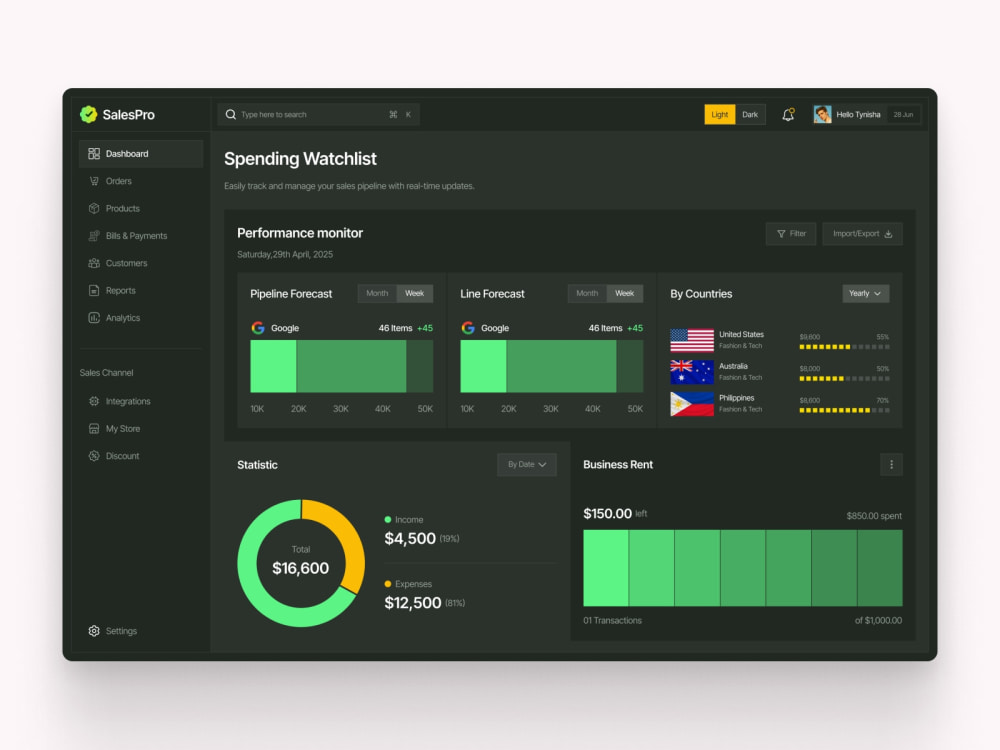Viewport: 1000px width, 750px height.
Task: Click the download arrow icon in Import/Export
Action: point(888,234)
